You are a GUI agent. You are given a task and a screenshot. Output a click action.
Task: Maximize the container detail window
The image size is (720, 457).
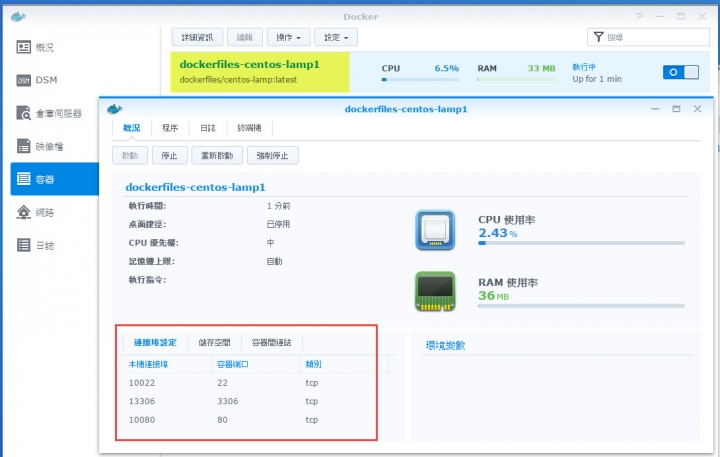pos(676,109)
